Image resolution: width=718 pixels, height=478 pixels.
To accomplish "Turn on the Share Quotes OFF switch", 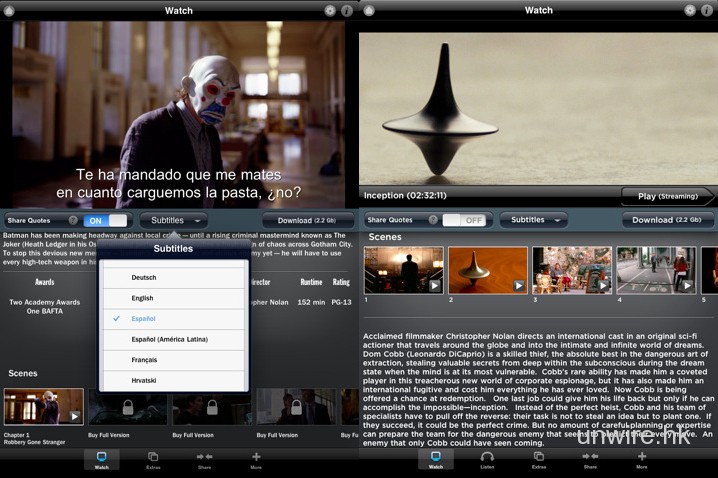I will (x=463, y=220).
